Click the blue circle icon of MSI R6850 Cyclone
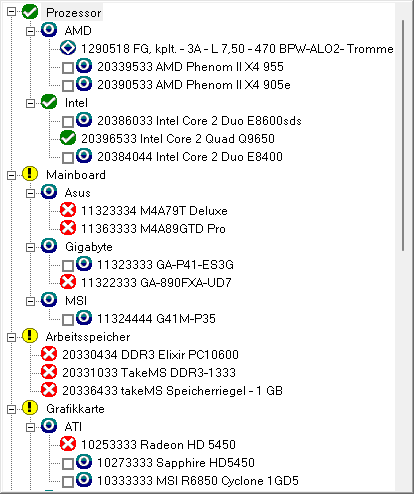Screen dimensions: 414x494 point(84,480)
